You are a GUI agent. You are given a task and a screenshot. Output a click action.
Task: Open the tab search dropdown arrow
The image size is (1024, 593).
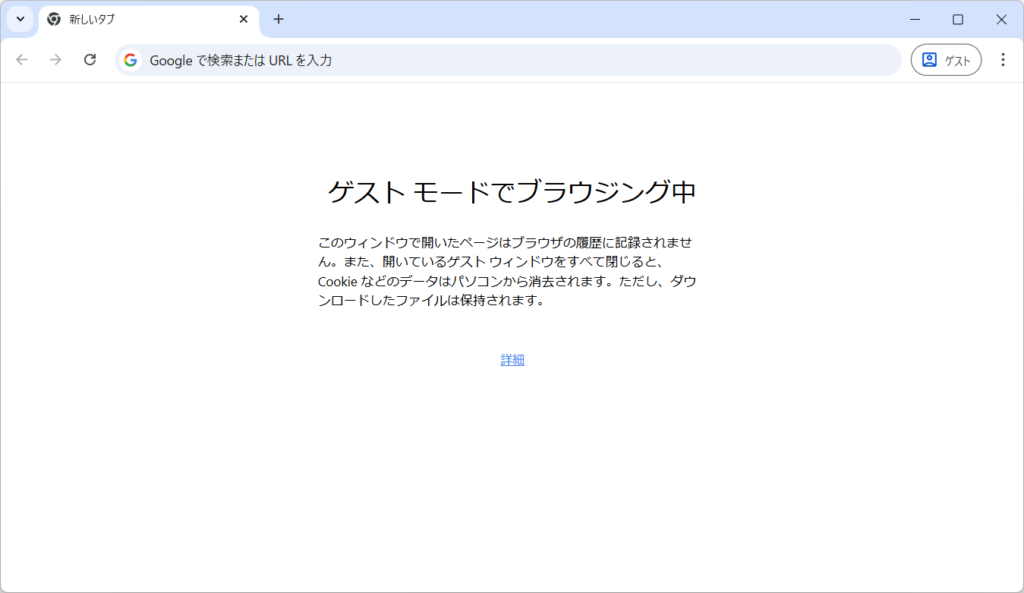click(x=19, y=19)
